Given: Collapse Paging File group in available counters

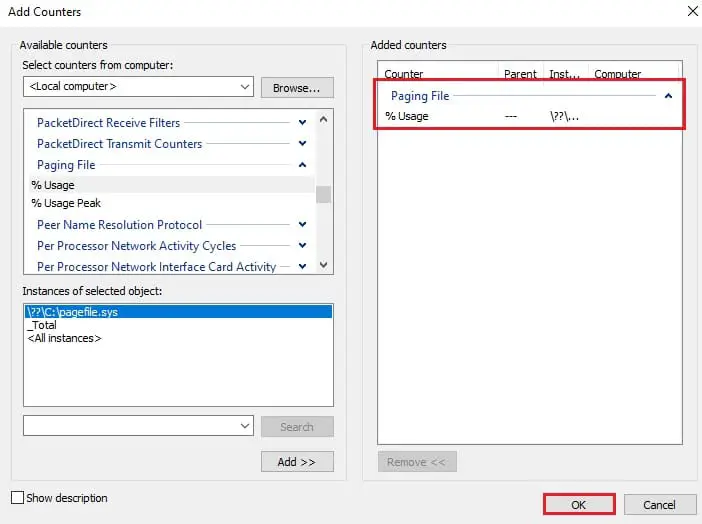Looking at the screenshot, I should [x=303, y=165].
